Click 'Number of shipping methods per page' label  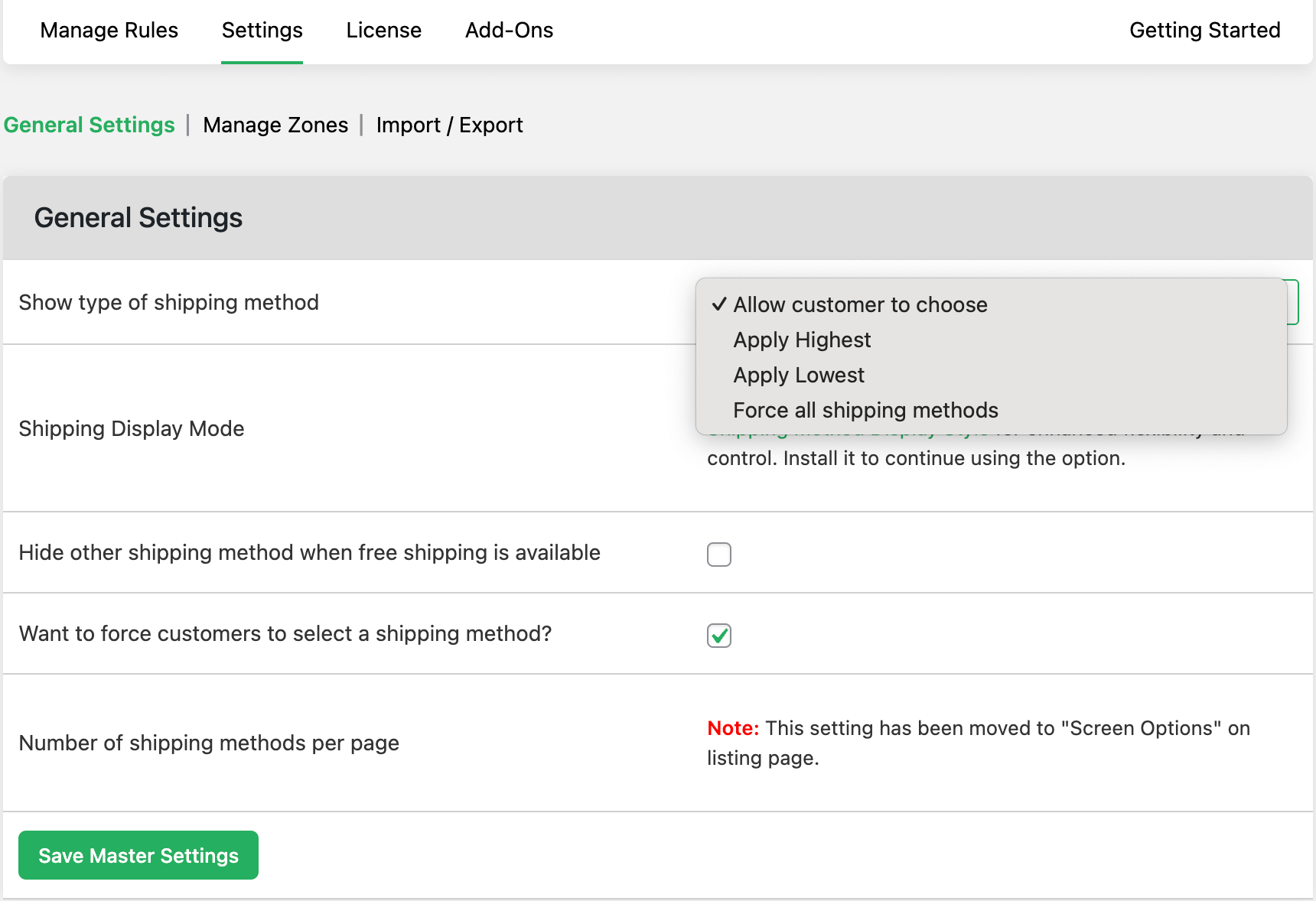pos(209,743)
